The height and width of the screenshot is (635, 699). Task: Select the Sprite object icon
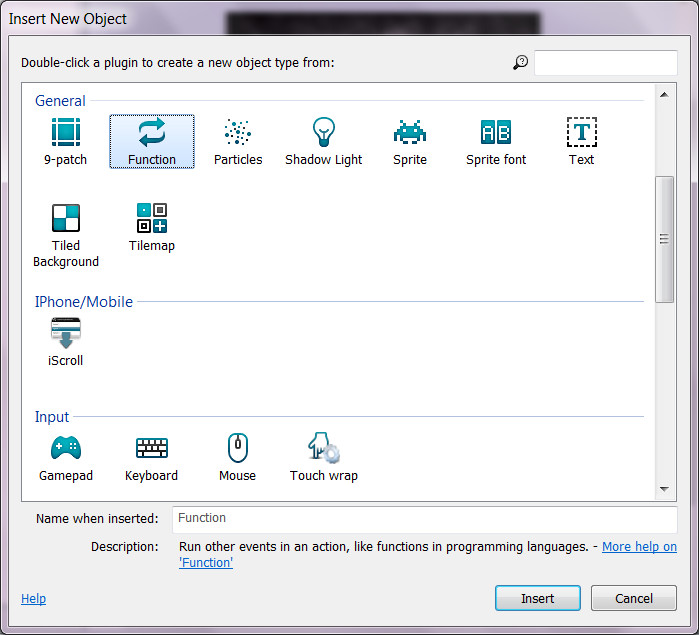coord(409,133)
